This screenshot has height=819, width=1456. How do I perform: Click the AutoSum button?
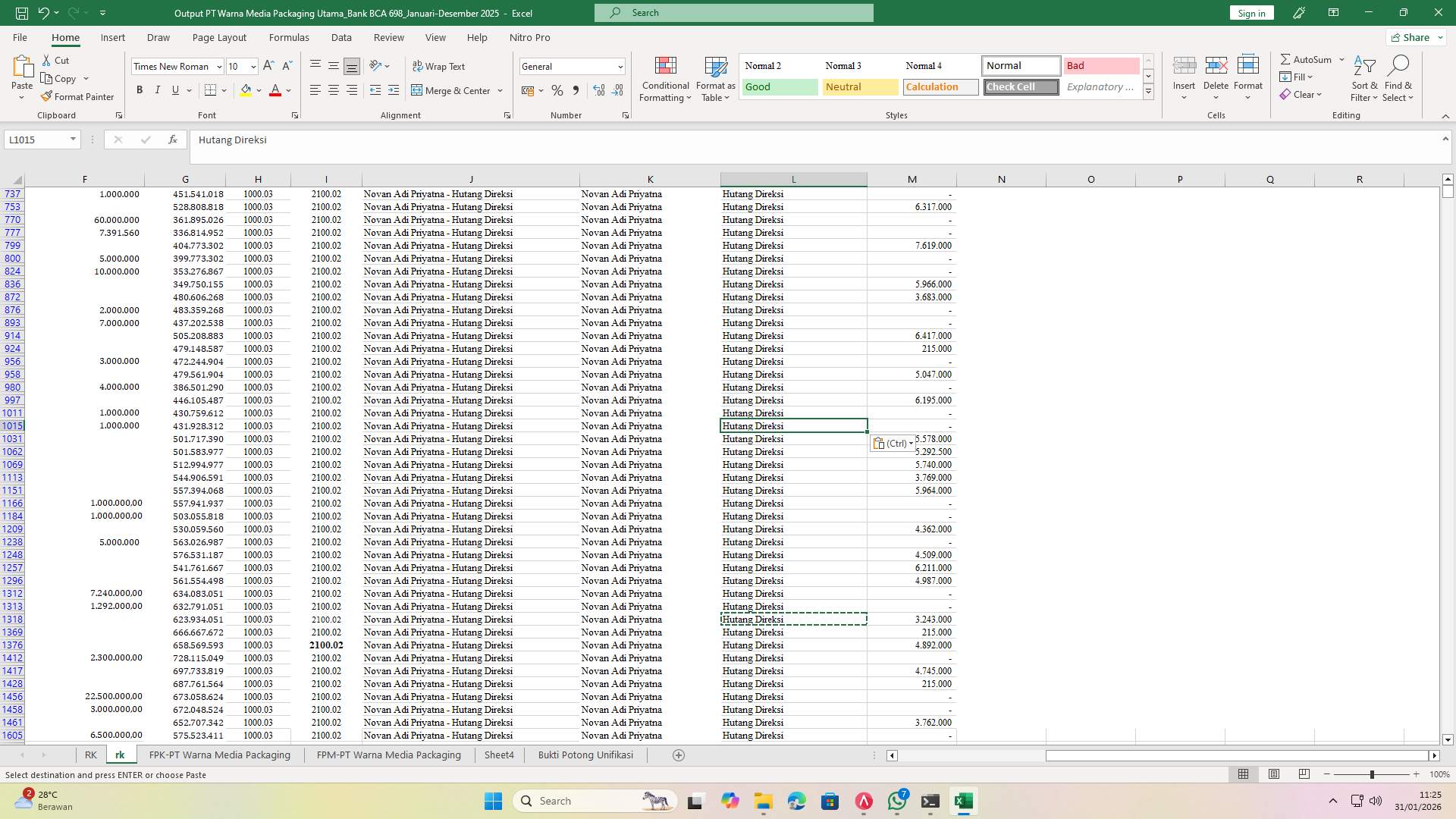click(x=1308, y=58)
